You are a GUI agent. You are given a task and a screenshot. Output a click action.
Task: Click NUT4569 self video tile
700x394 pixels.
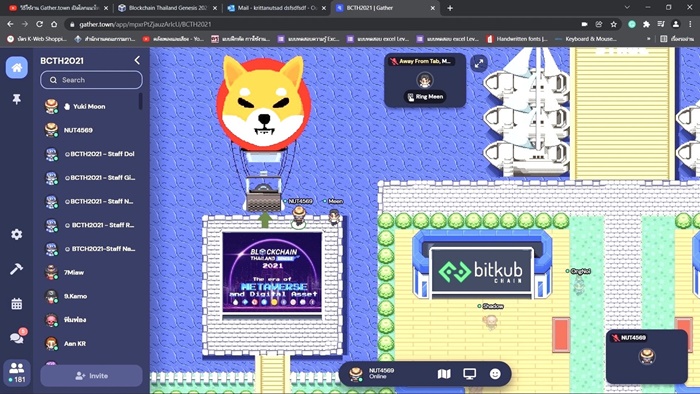click(646, 357)
